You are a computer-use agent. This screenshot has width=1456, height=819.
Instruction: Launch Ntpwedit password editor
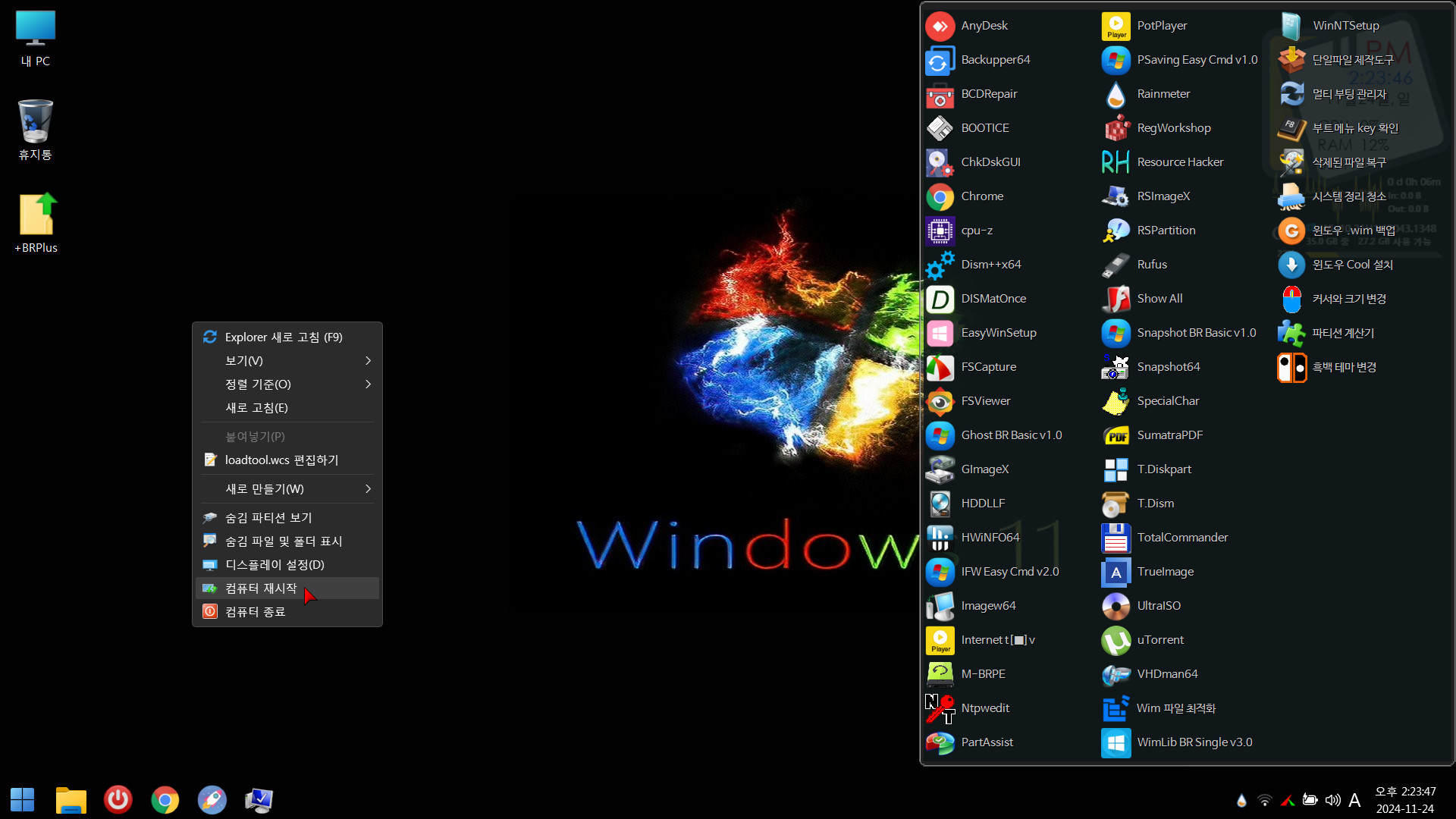click(968, 708)
